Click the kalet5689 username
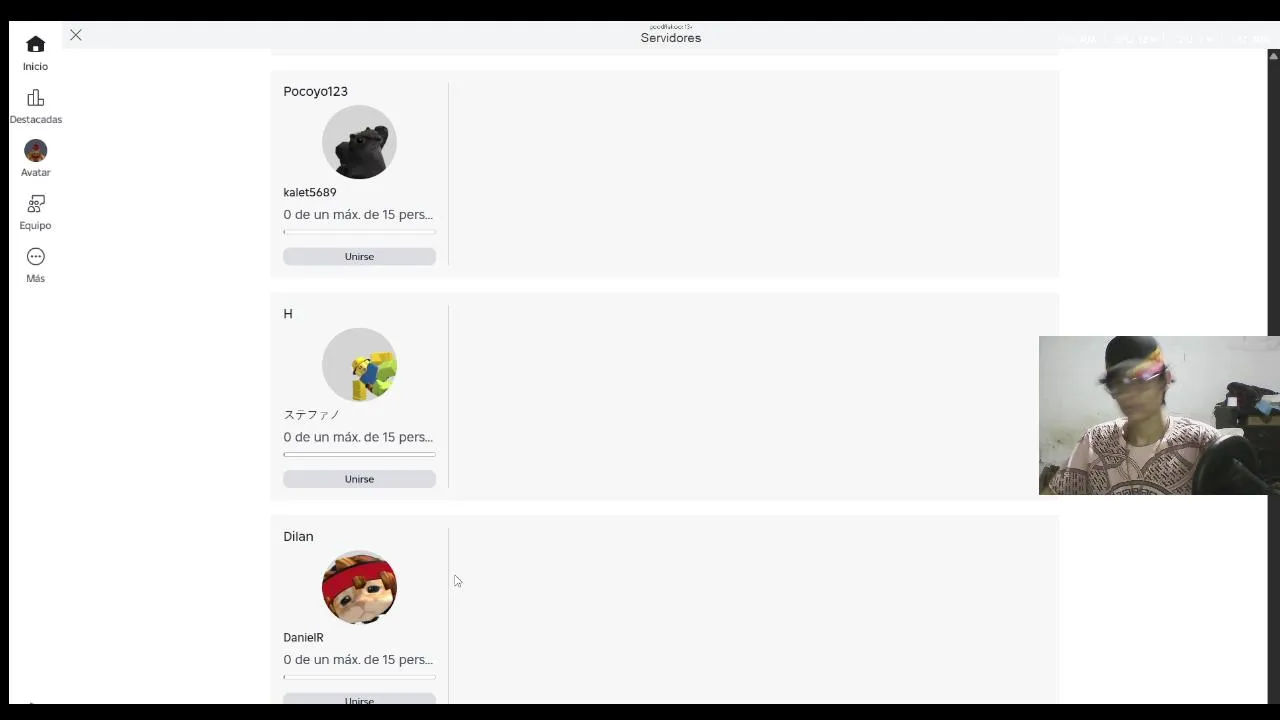This screenshot has height=720, width=1280. [310, 192]
